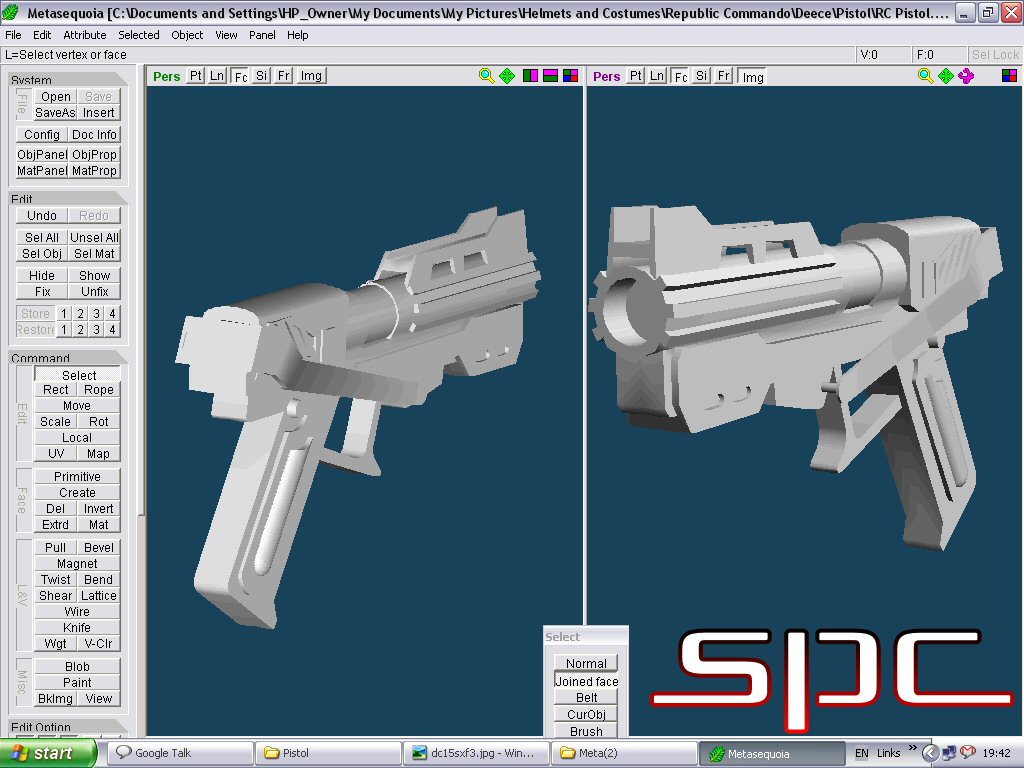Click the magenta rotate icon in right viewport
The height and width of the screenshot is (768, 1024).
(966, 76)
